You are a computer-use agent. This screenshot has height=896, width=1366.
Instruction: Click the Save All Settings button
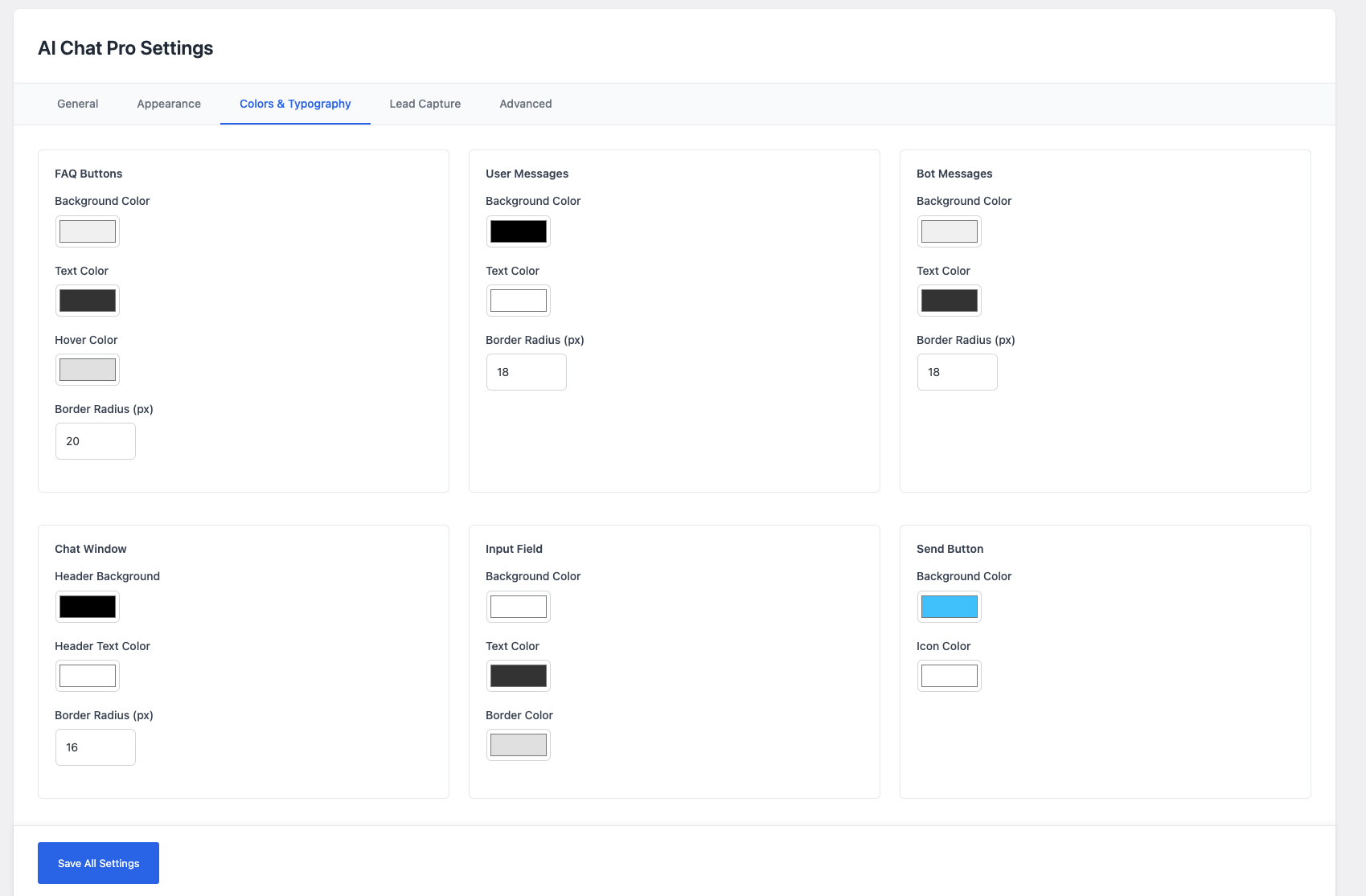[97, 862]
